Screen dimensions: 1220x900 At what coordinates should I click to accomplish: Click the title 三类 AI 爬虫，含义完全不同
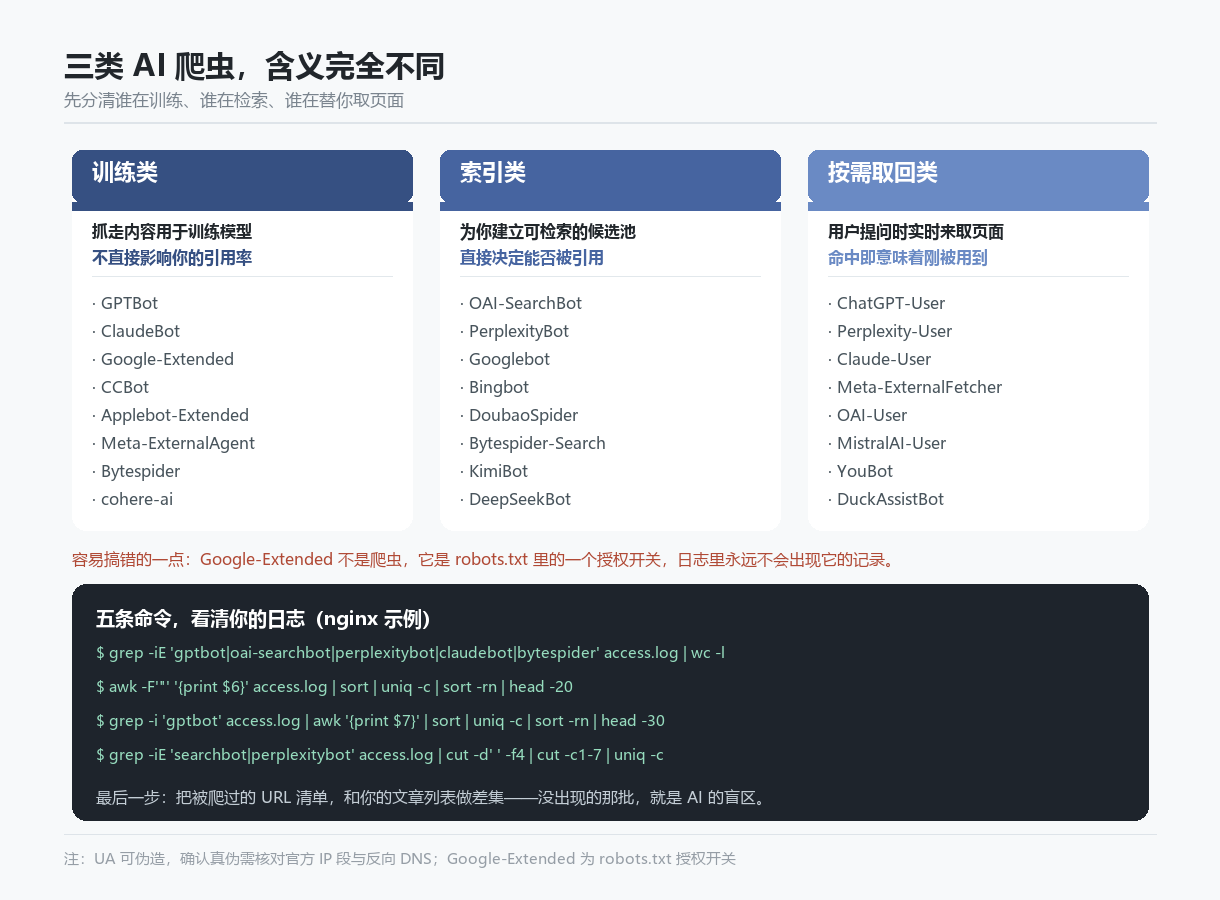[x=254, y=67]
